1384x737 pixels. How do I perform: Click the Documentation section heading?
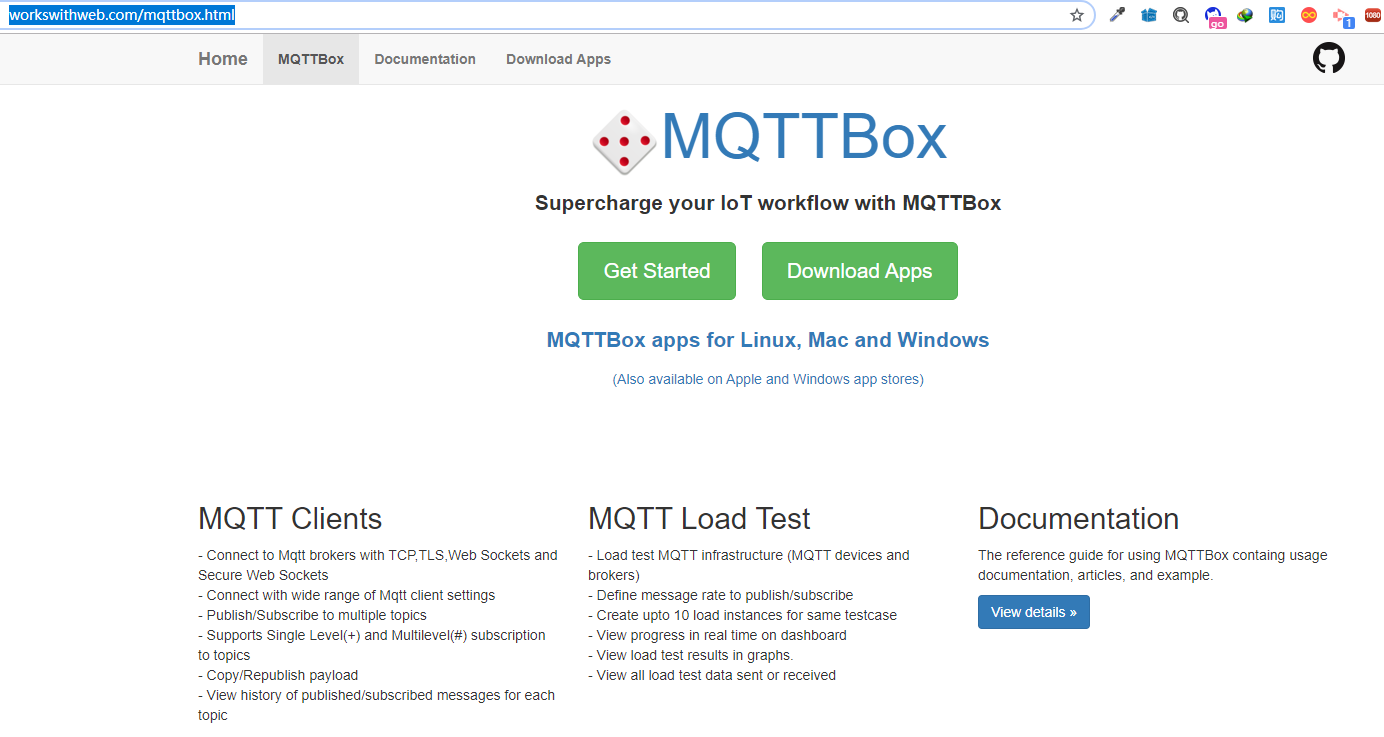point(1078,519)
